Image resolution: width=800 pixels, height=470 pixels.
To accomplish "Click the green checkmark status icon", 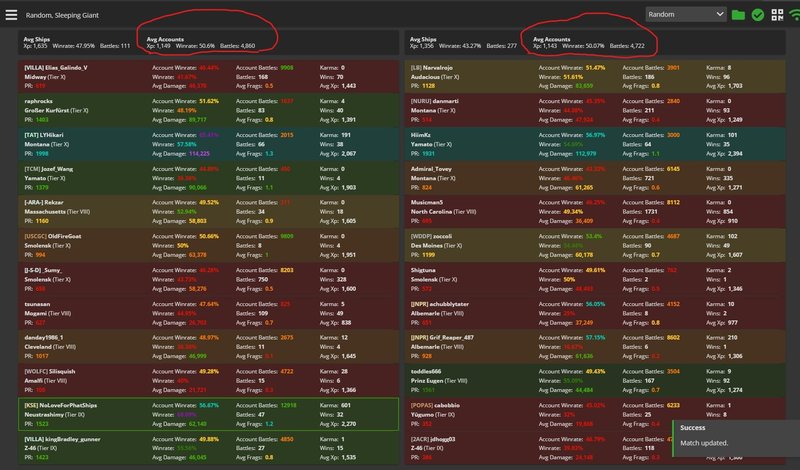I will 758,15.
